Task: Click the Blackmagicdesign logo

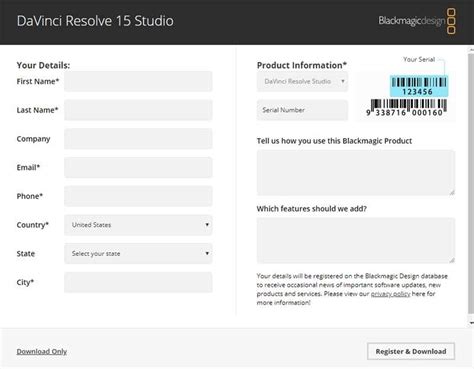Action: [417, 21]
